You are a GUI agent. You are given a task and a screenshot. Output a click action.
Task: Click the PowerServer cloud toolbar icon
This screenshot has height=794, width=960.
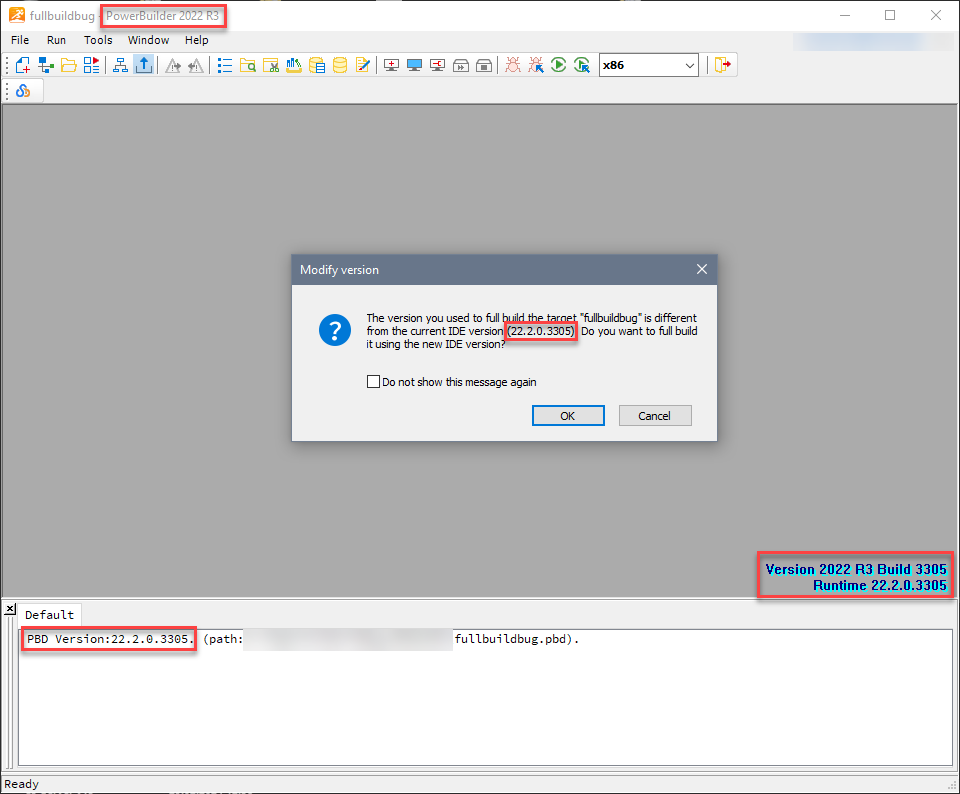[x=23, y=91]
